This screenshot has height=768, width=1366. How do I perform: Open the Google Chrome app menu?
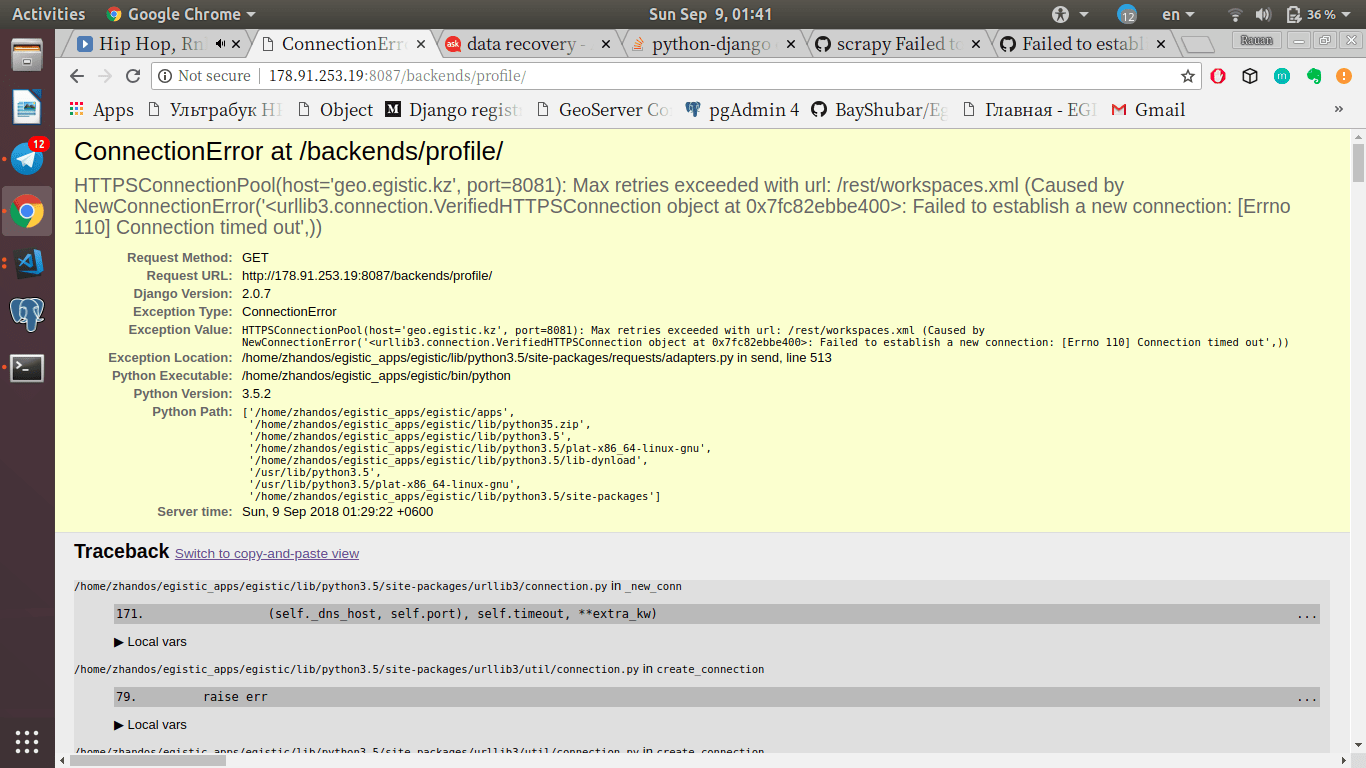tap(180, 14)
